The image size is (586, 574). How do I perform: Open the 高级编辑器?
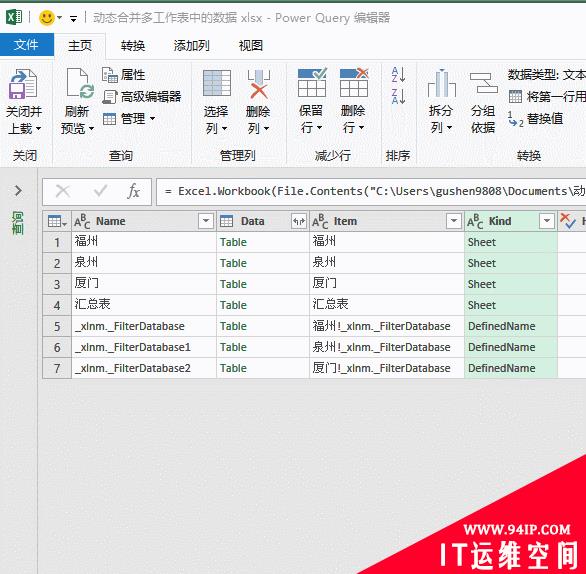tap(142, 97)
